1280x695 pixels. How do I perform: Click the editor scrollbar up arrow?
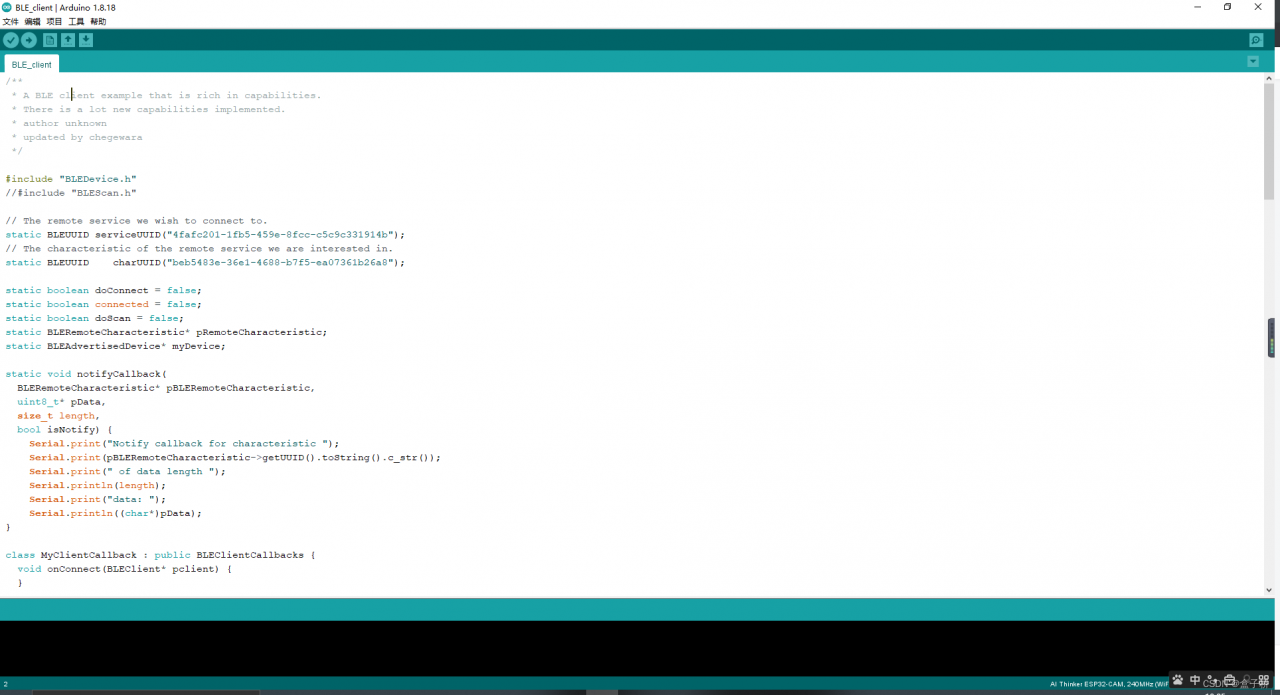coord(1269,77)
